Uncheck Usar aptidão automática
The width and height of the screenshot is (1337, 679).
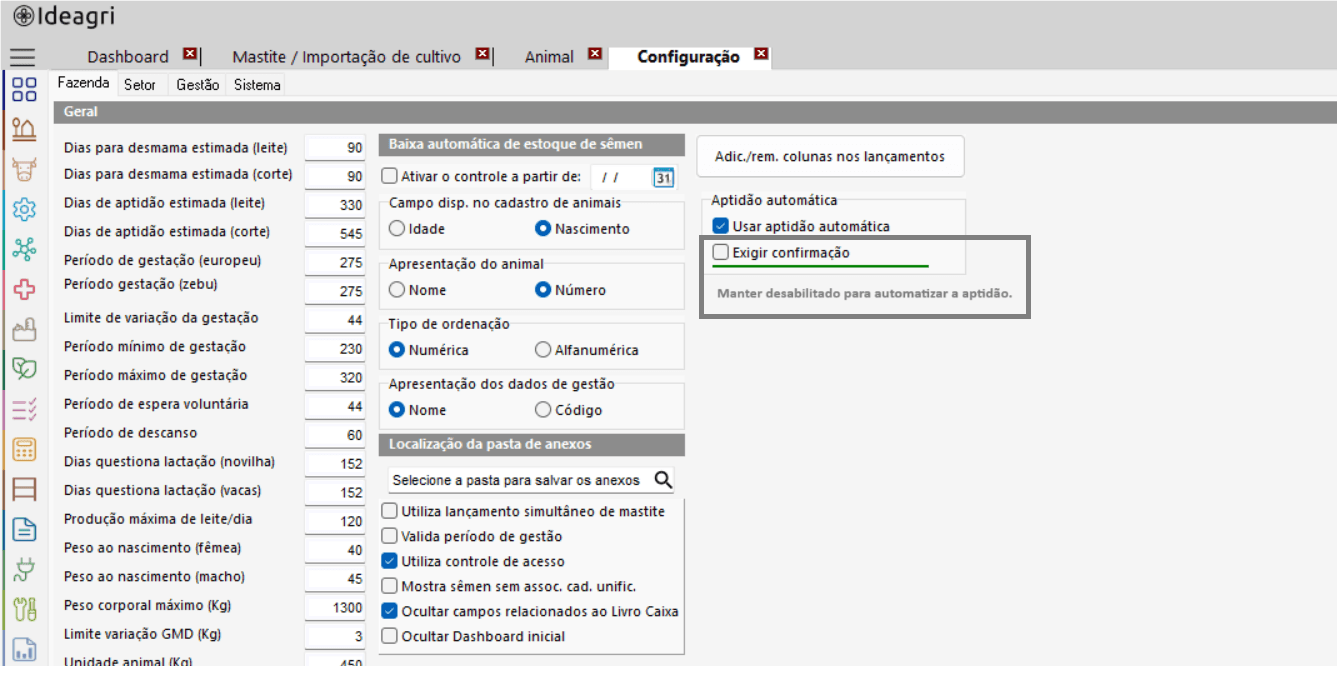pyautogui.click(x=721, y=226)
